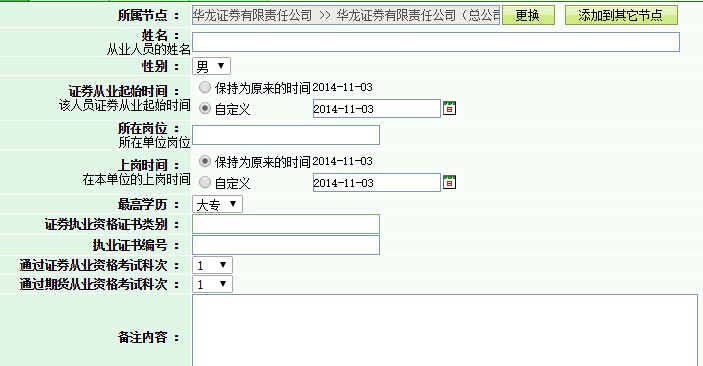Open 通过期货从业资格考试科次 dropdown
Viewport: 703px width, 366px height.
point(212,284)
